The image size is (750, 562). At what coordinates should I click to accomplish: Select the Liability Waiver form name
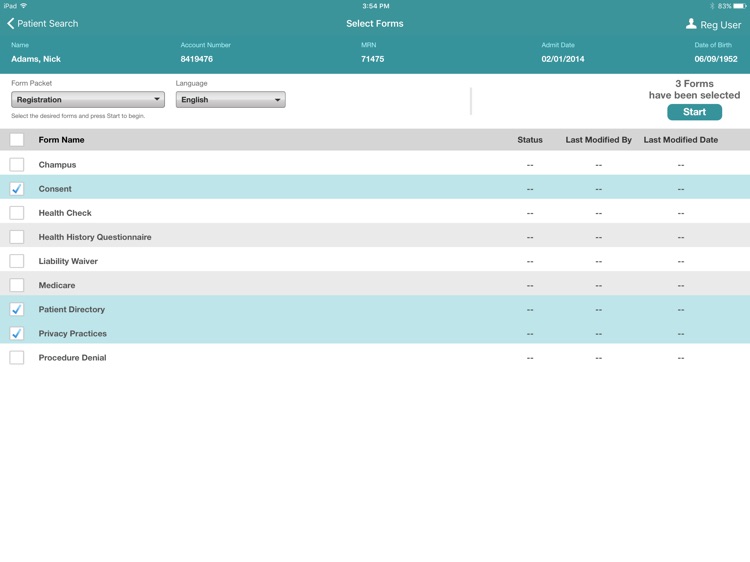[68, 261]
